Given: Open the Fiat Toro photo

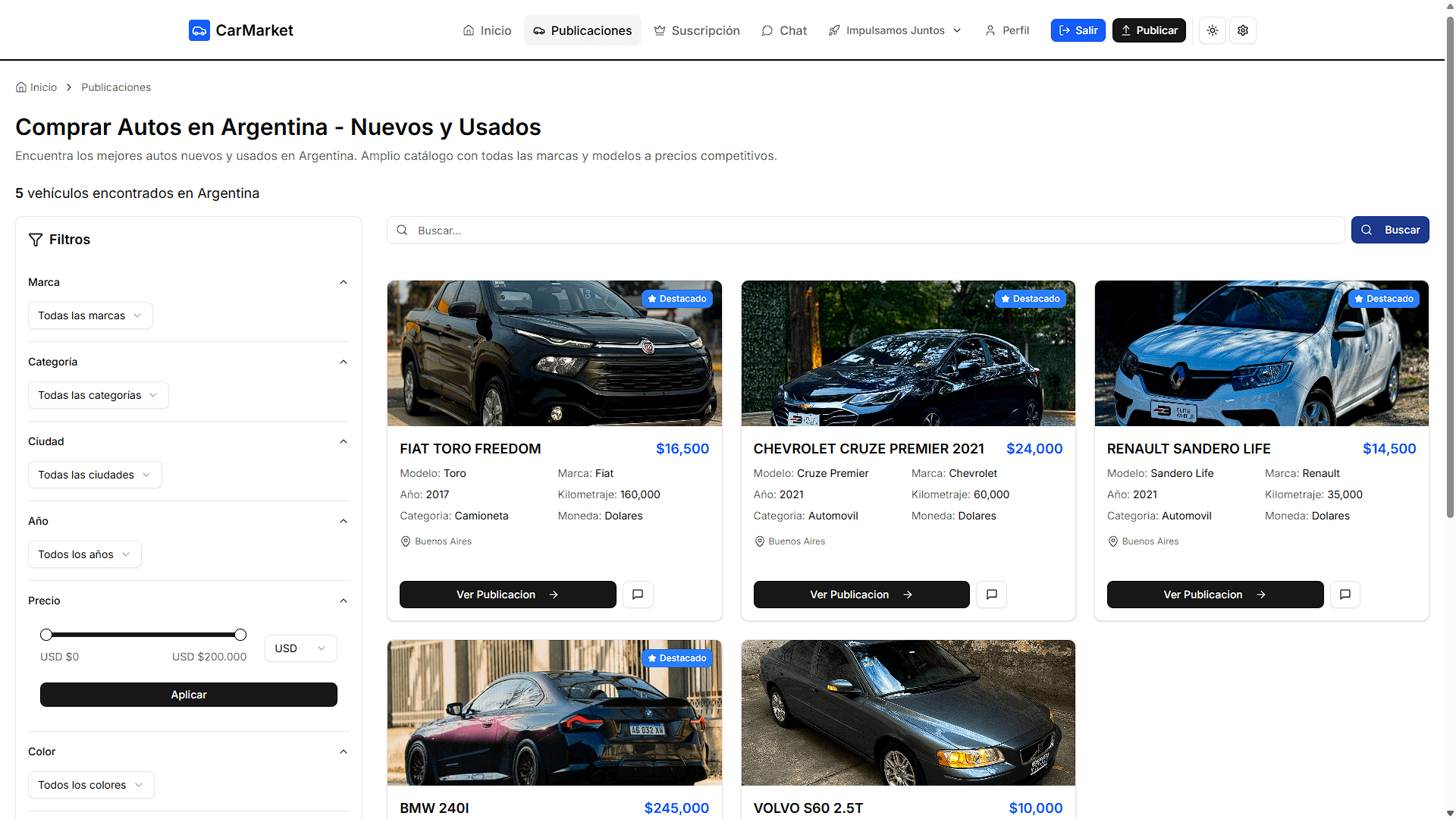Looking at the screenshot, I should 554,353.
